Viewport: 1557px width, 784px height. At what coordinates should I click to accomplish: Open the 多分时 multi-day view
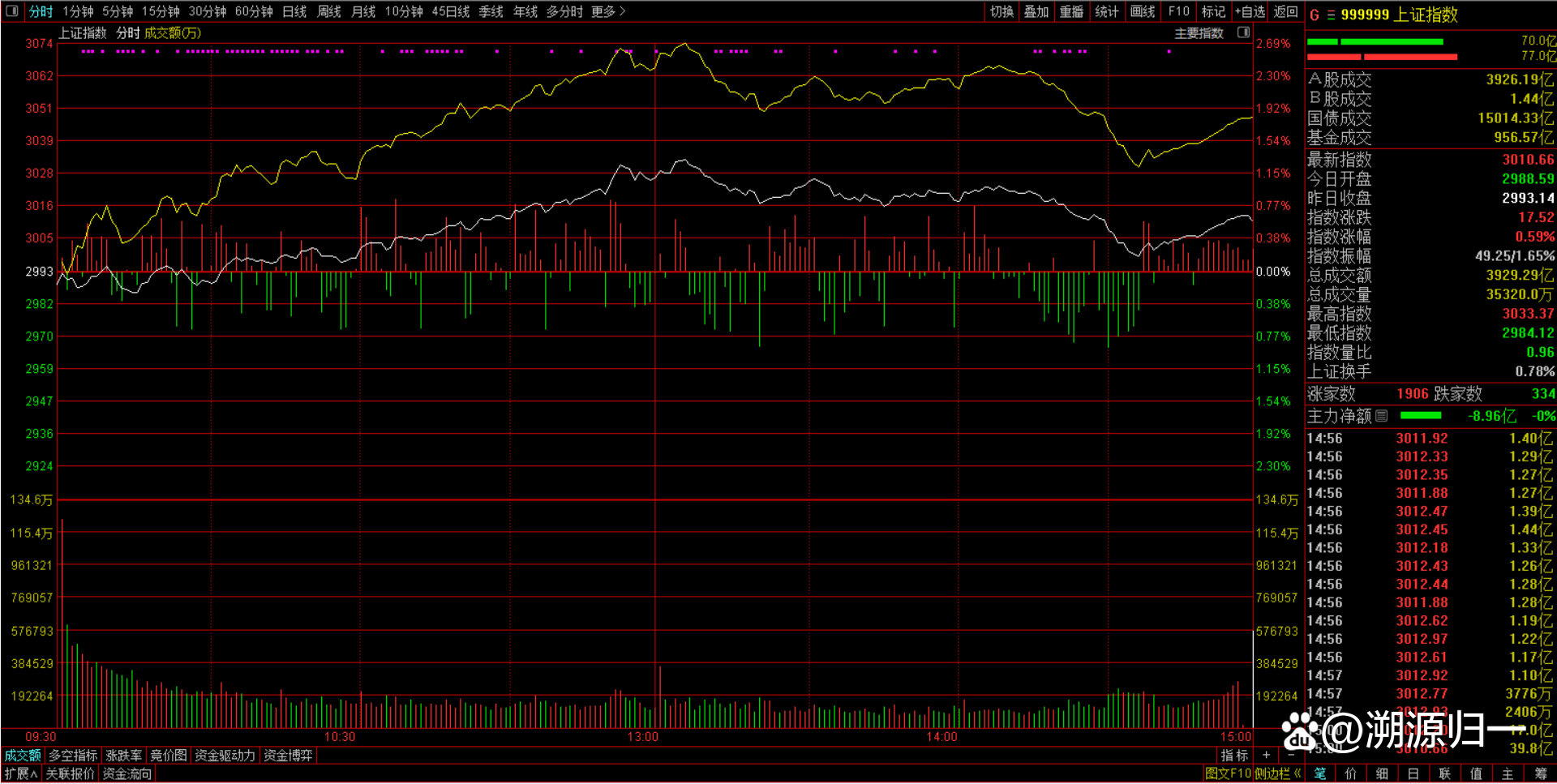[x=564, y=11]
